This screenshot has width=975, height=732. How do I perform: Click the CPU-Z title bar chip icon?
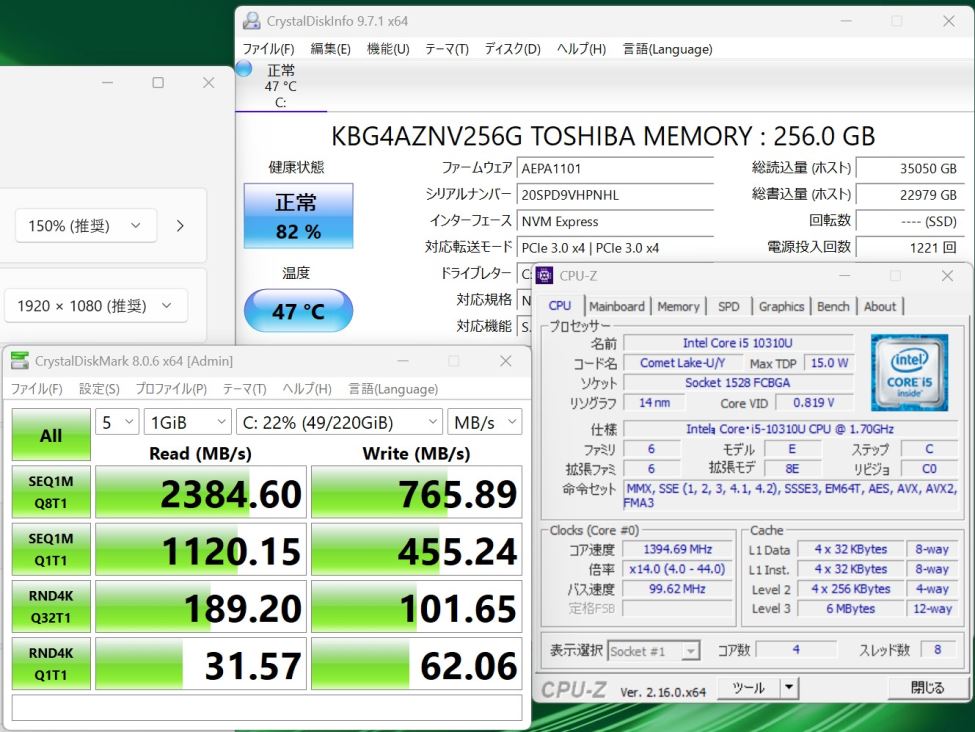tap(545, 276)
